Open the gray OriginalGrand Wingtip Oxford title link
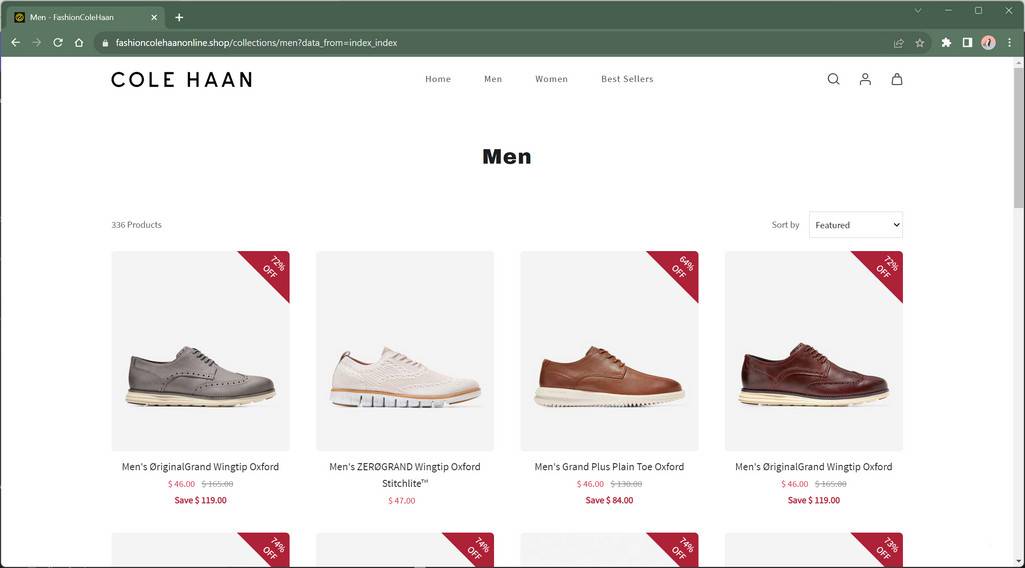 coord(200,467)
